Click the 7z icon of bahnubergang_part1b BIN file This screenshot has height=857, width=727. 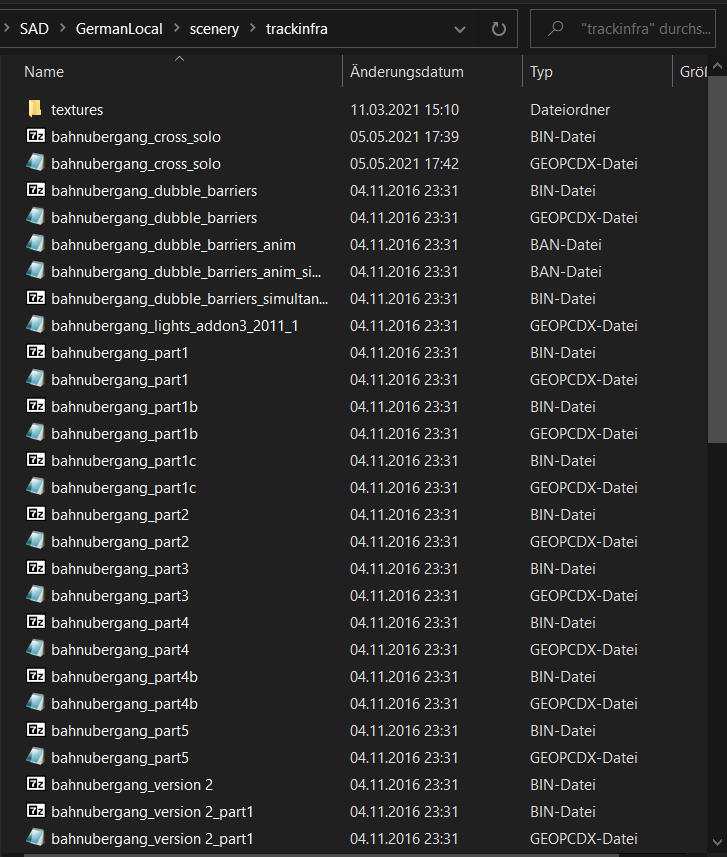click(36, 406)
